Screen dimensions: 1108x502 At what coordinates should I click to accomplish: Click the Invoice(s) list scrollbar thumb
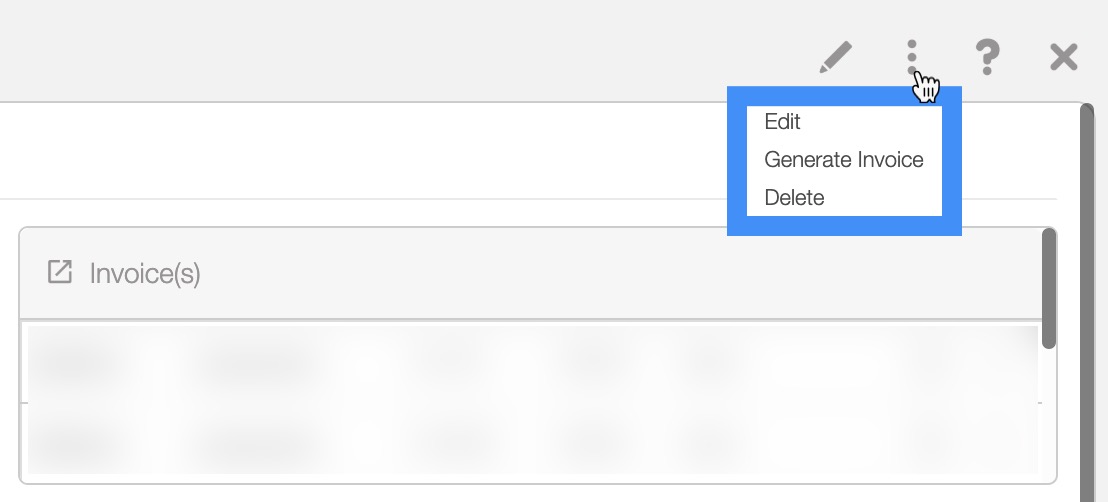[1048, 288]
